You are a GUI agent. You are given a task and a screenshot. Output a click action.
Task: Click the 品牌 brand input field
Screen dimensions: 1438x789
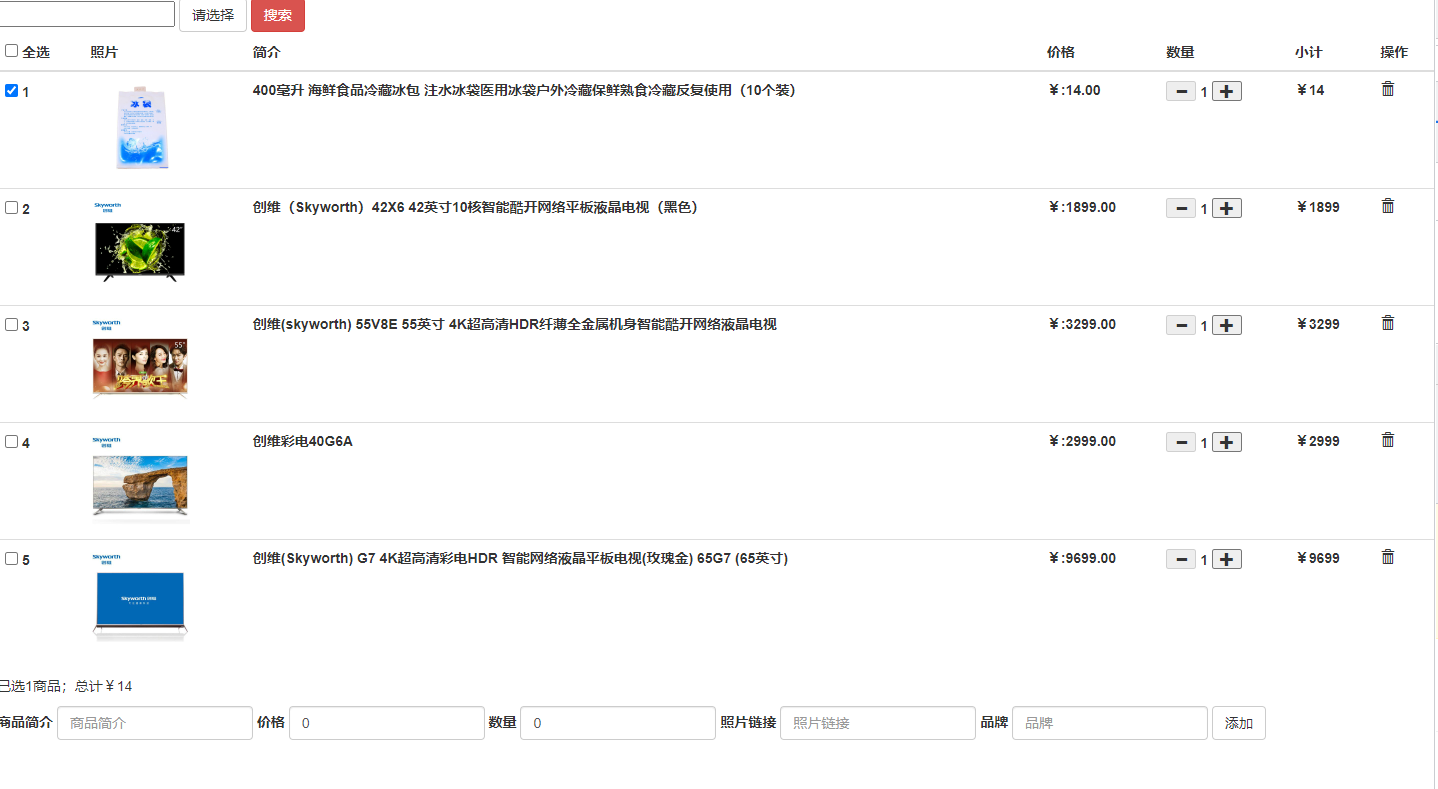point(1110,723)
